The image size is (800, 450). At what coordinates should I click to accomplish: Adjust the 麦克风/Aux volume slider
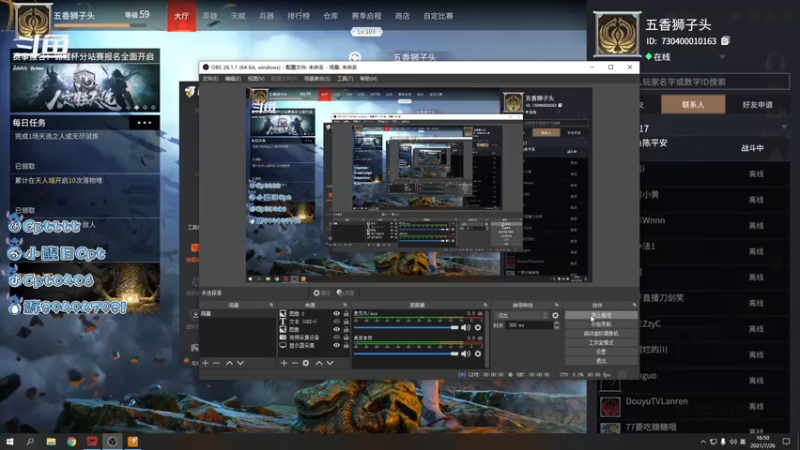(406, 328)
